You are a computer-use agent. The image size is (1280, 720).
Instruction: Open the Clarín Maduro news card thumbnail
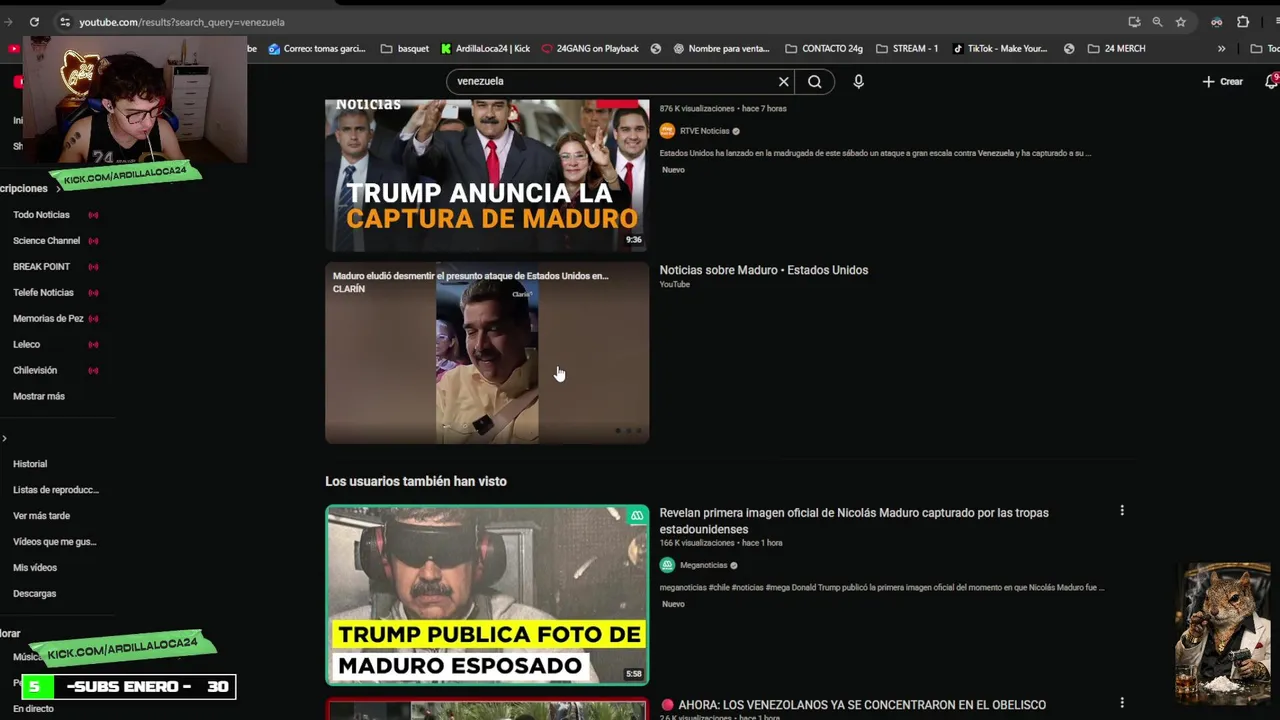pyautogui.click(x=487, y=353)
